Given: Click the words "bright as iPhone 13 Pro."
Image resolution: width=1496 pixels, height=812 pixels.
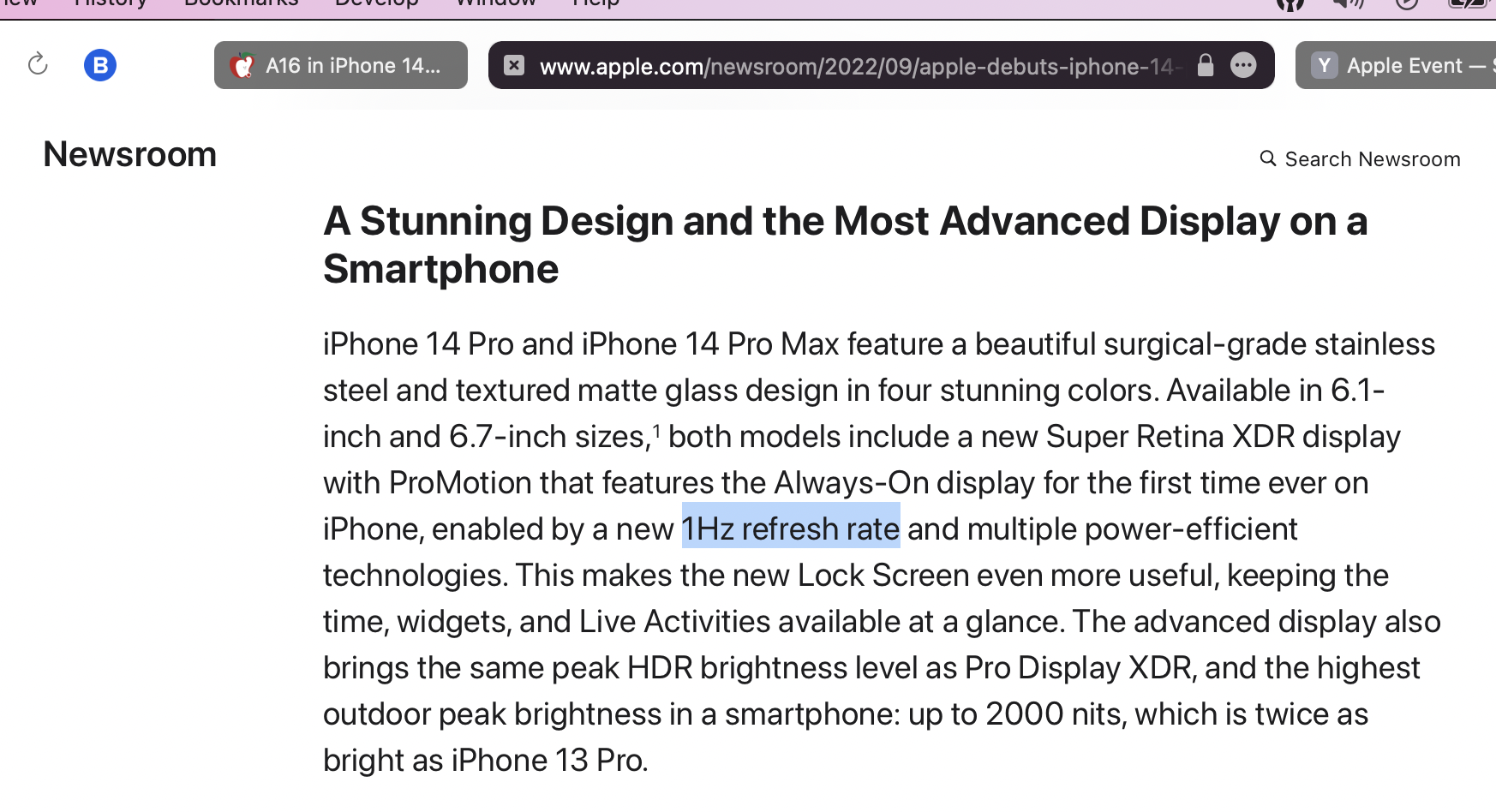Looking at the screenshot, I should 486,761.
